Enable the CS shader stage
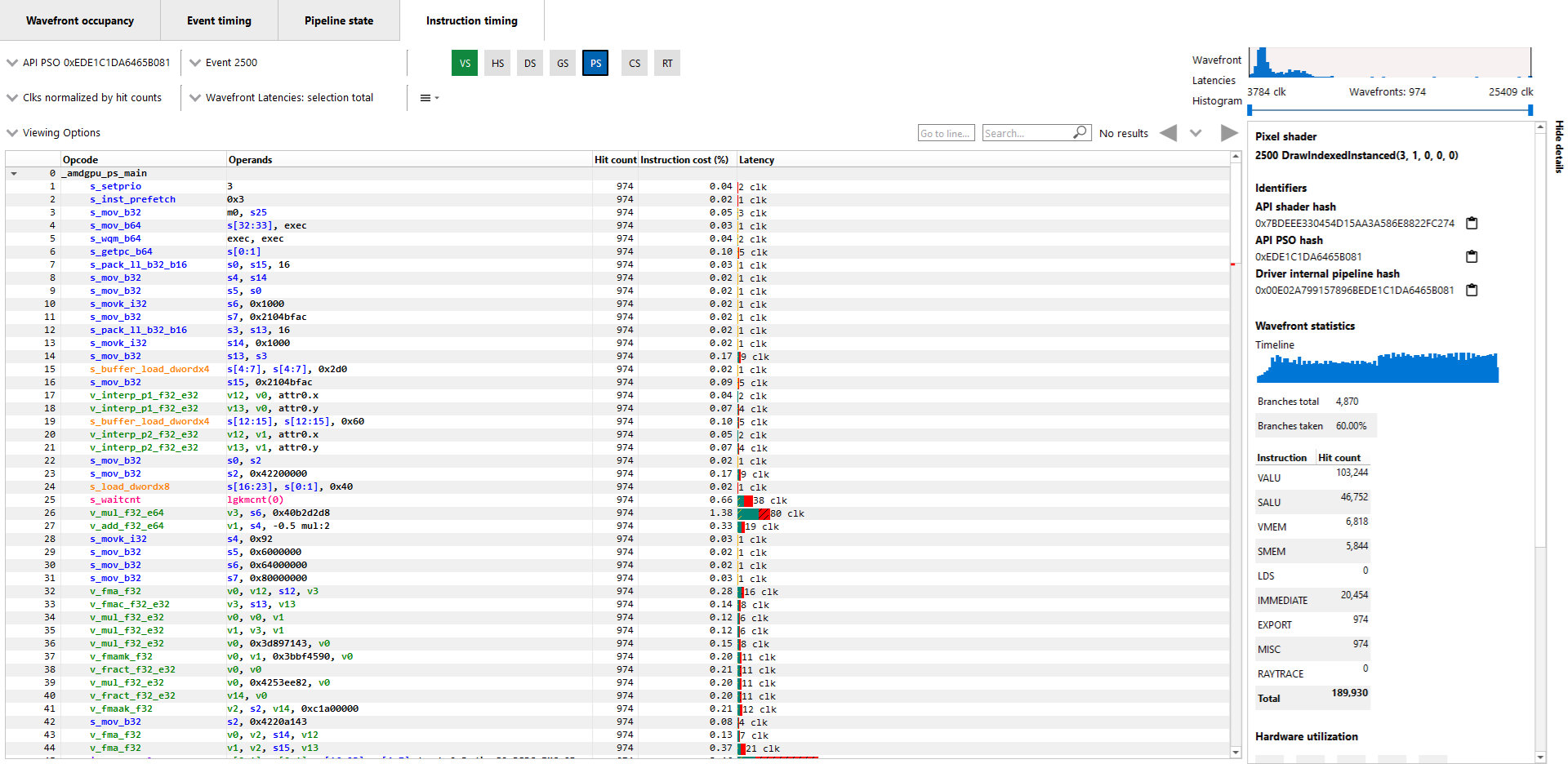The height and width of the screenshot is (764, 1568). [635, 63]
